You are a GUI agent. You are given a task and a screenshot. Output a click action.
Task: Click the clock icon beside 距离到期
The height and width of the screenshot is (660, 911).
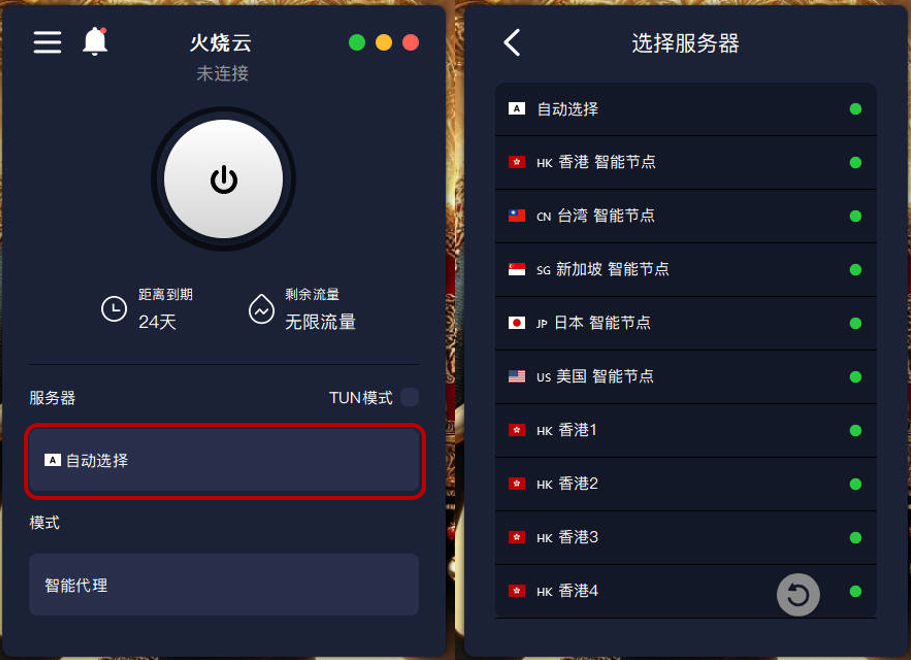pyautogui.click(x=114, y=309)
